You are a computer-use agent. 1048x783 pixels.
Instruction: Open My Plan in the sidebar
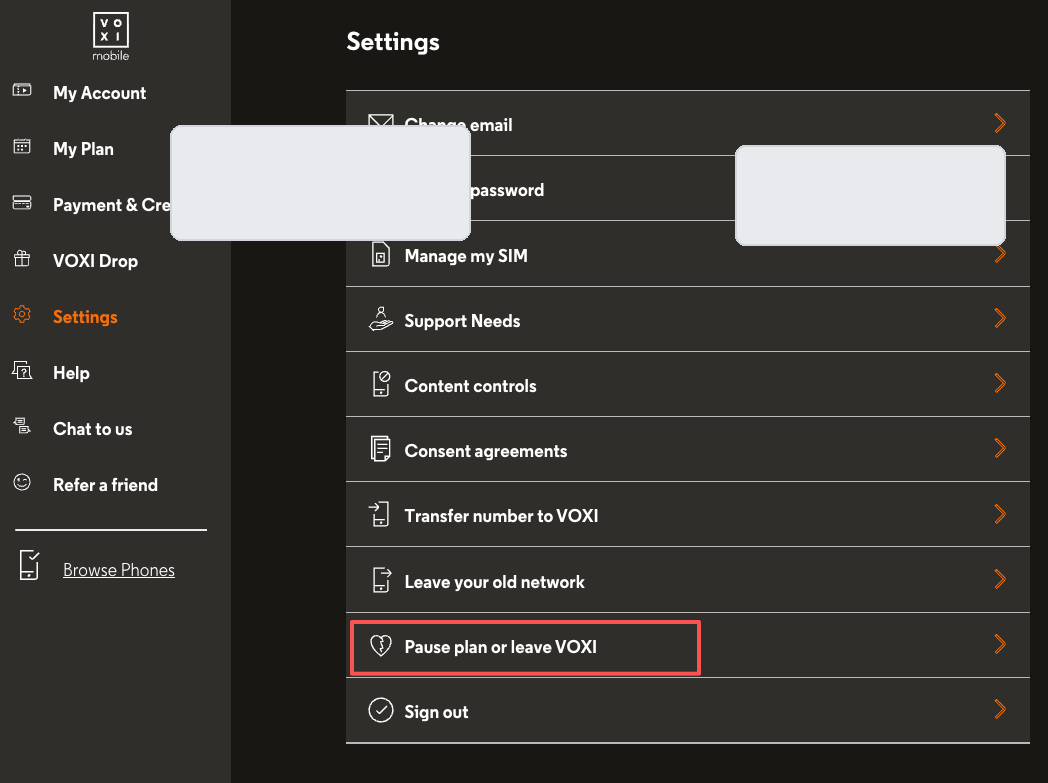84,149
